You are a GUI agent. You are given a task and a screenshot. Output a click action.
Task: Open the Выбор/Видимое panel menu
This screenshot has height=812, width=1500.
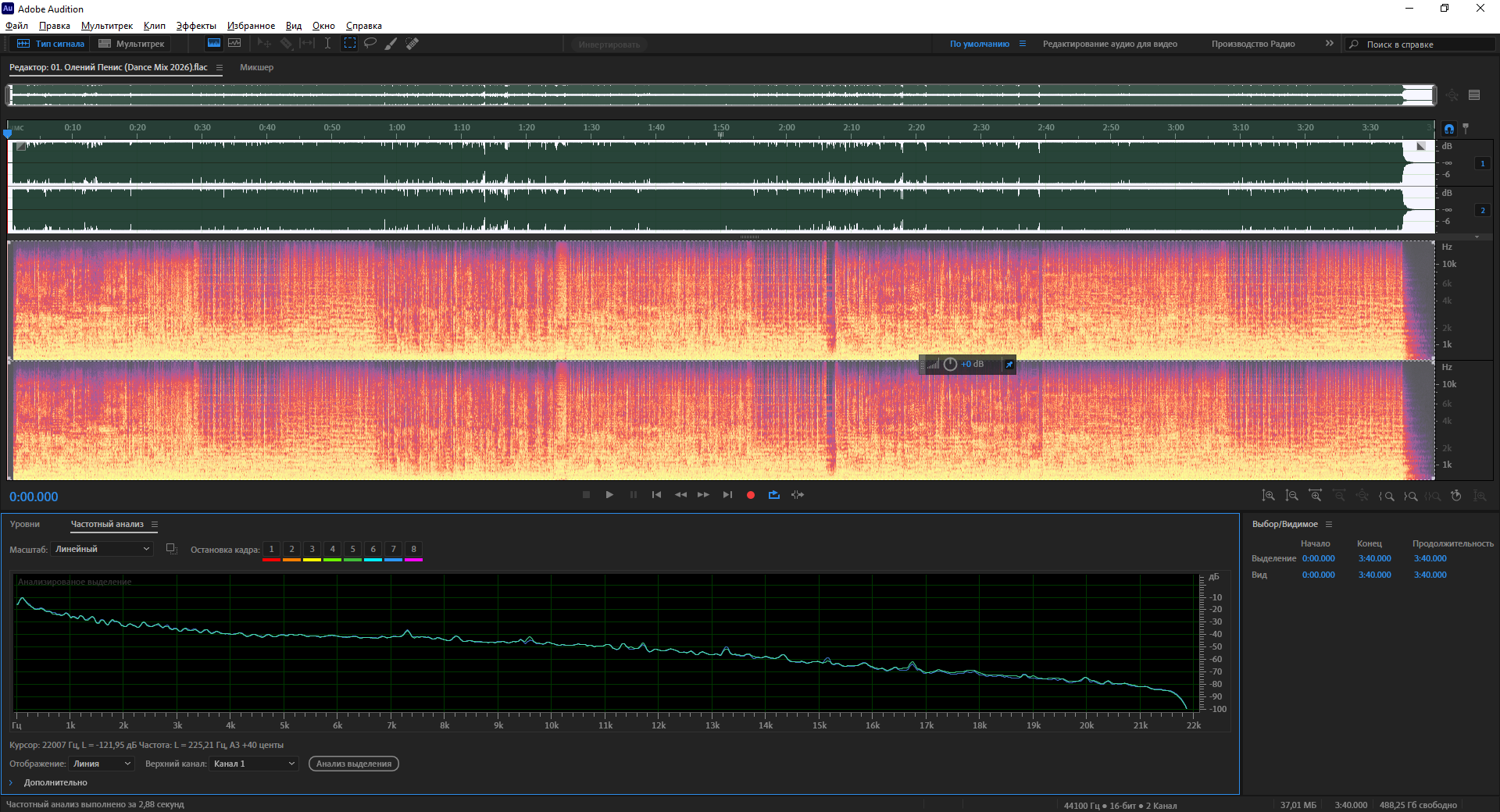point(1329,525)
